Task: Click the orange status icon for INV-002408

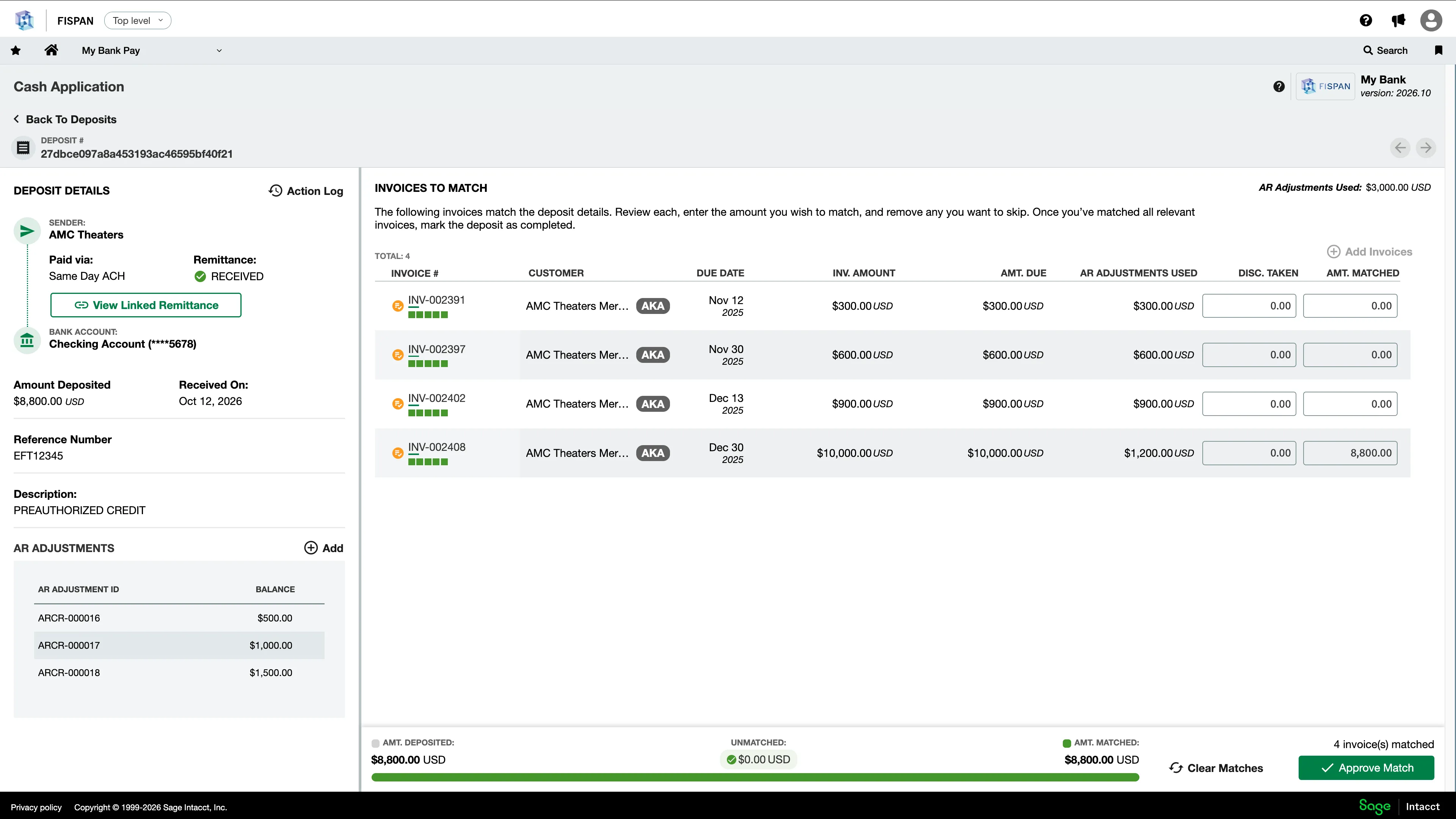Action: tap(398, 453)
